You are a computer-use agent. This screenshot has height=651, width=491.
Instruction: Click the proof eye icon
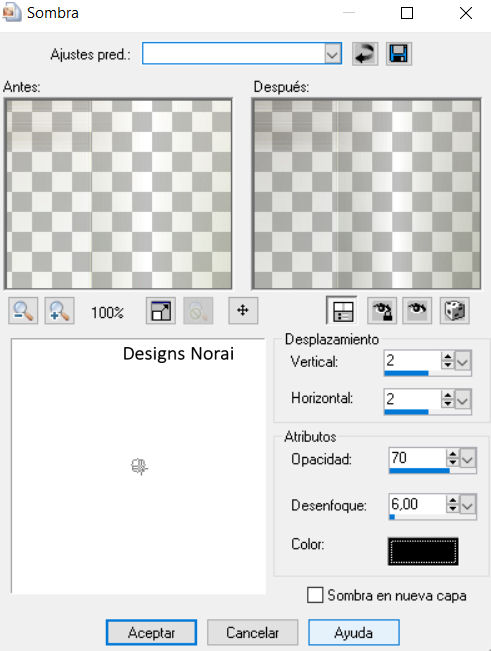(x=418, y=311)
